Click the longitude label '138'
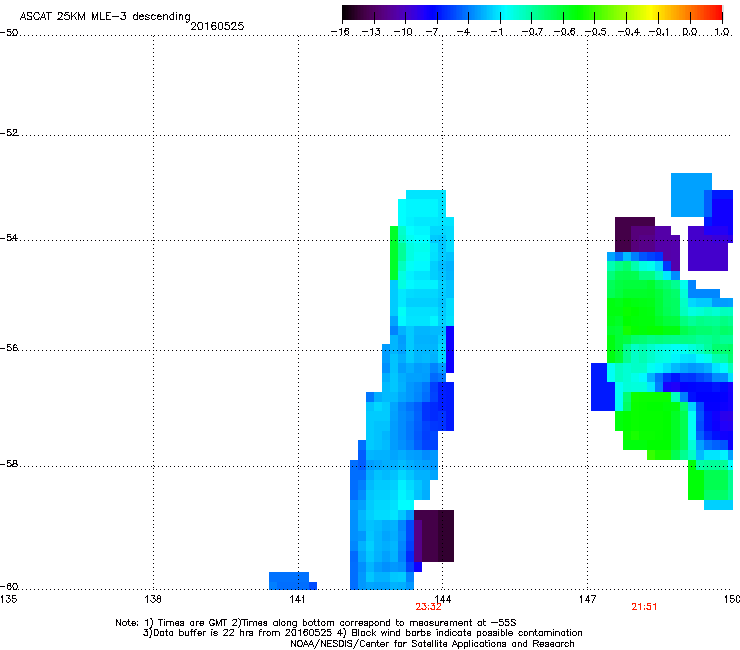The height and width of the screenshot is (650, 740). pos(153,599)
